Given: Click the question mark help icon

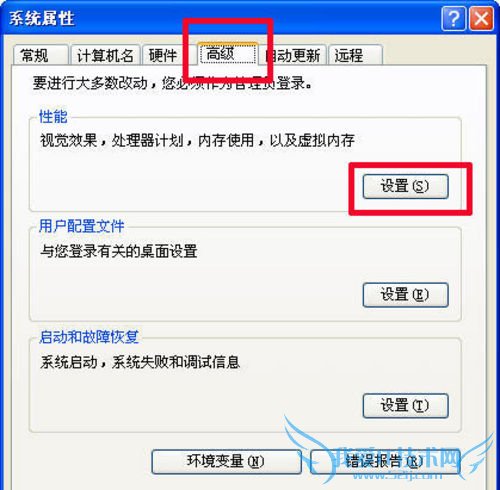Looking at the screenshot, I should (453, 19).
